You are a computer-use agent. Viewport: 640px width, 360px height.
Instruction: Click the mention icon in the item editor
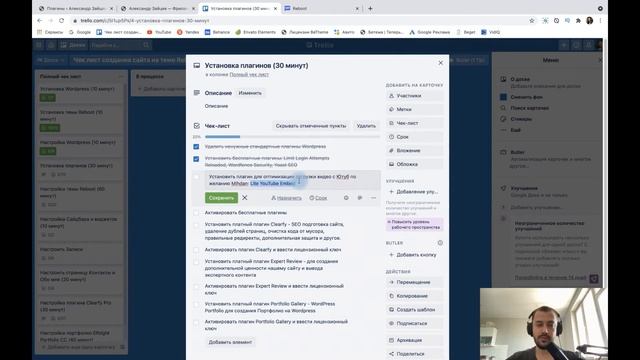[x=360, y=198]
